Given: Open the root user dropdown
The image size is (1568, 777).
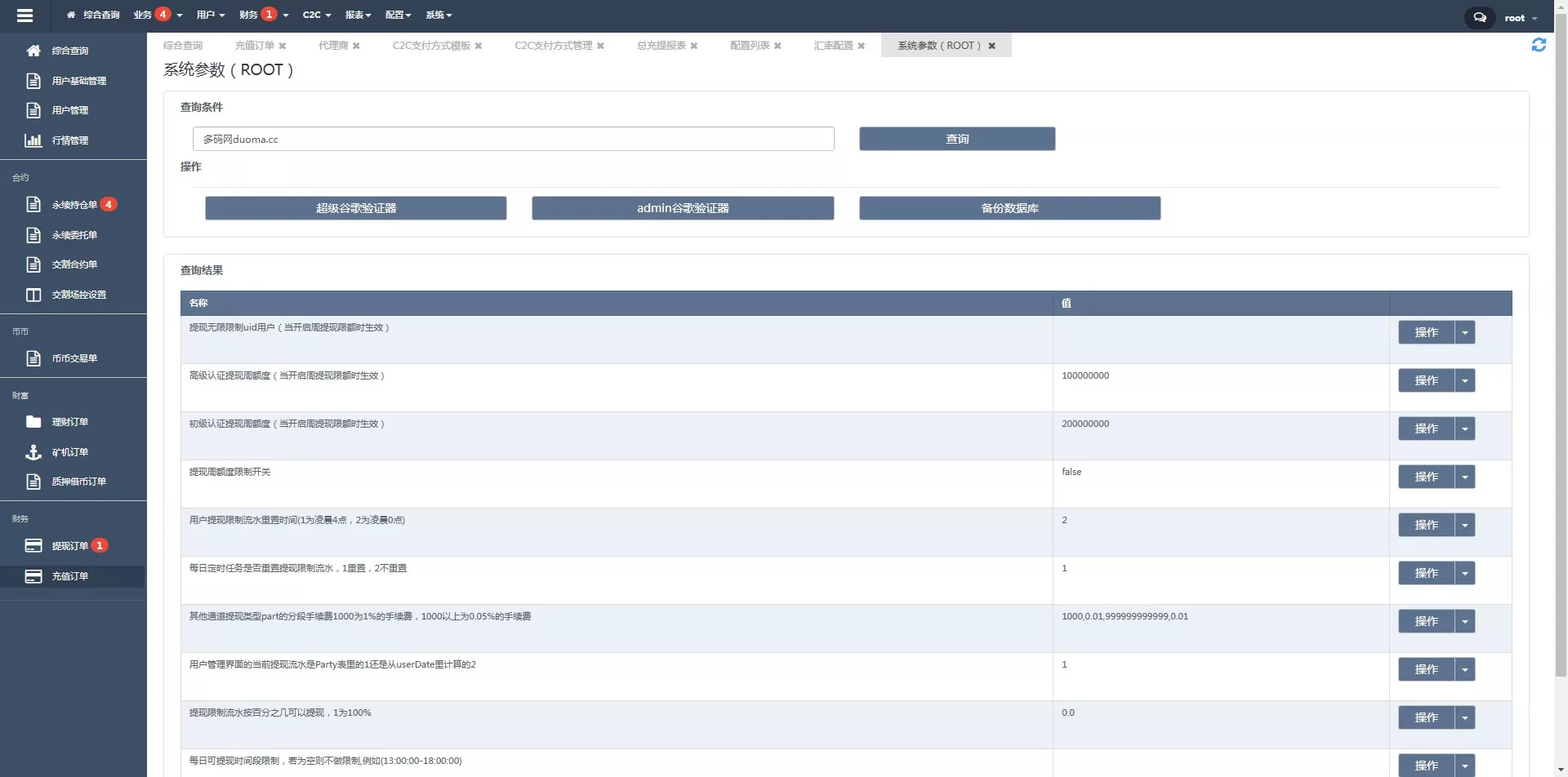Looking at the screenshot, I should tap(1520, 18).
